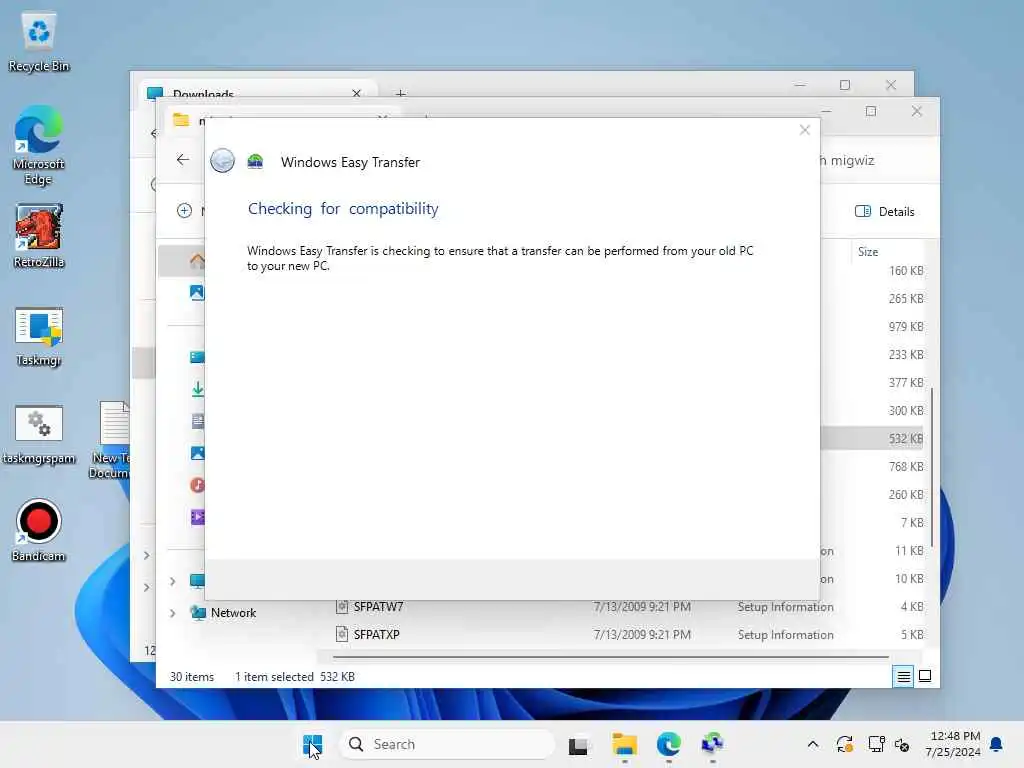Open the Recycle Bin desktop icon

[39, 40]
